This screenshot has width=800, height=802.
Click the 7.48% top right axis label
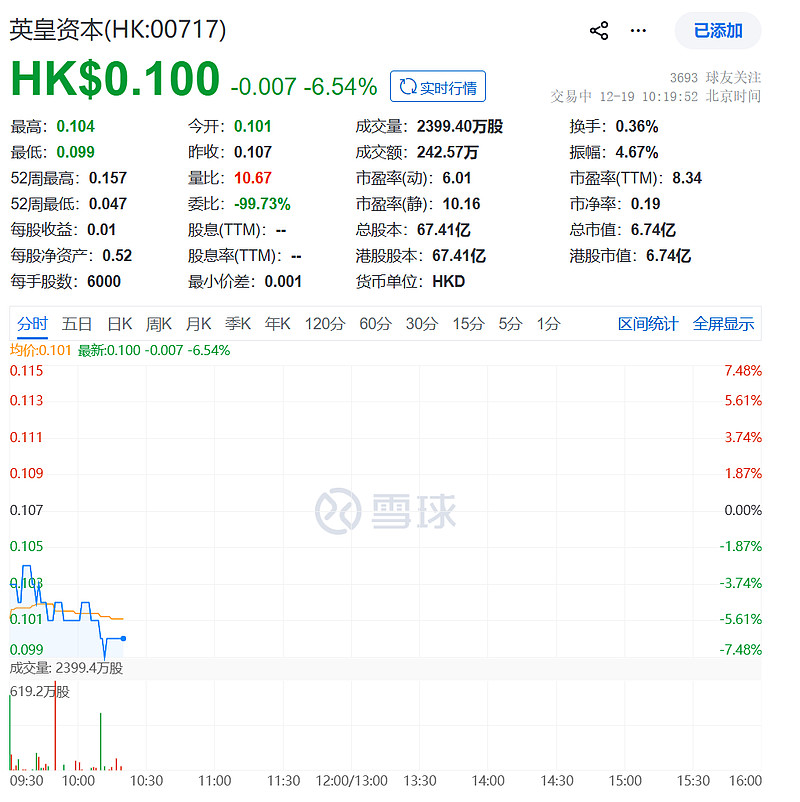[743, 371]
